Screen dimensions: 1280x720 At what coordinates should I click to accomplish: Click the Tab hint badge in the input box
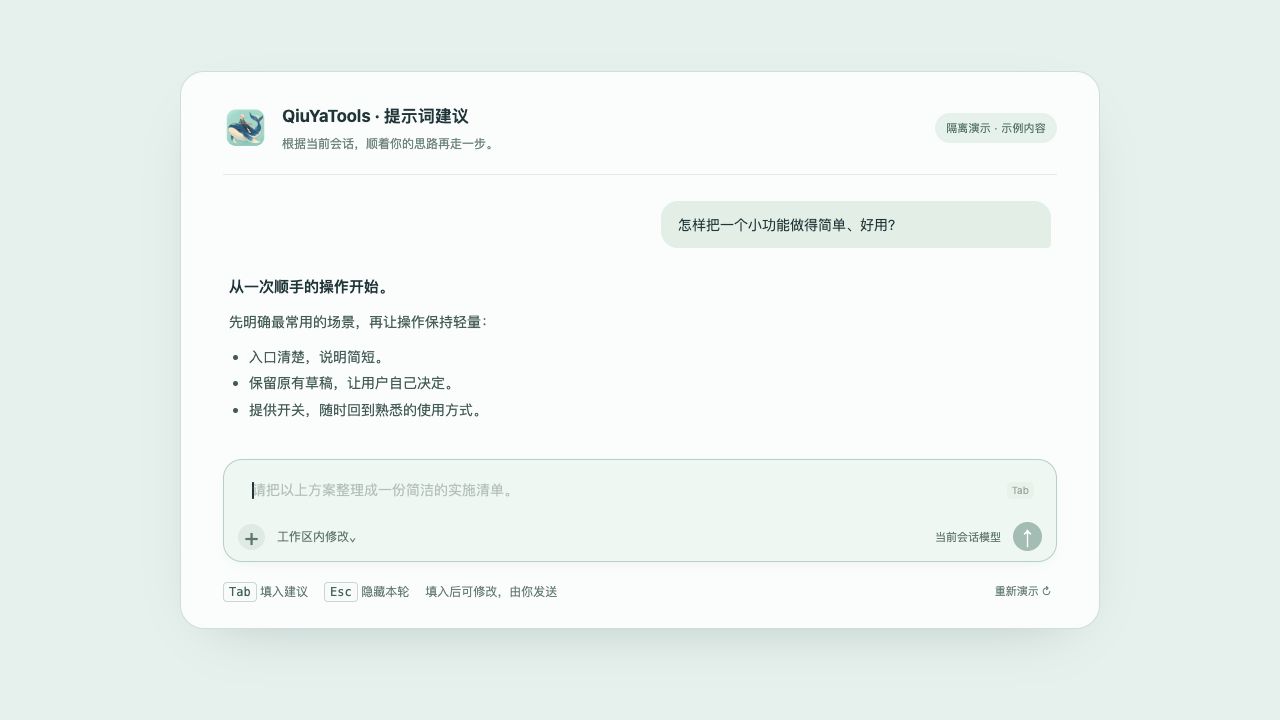pyautogui.click(x=1020, y=490)
